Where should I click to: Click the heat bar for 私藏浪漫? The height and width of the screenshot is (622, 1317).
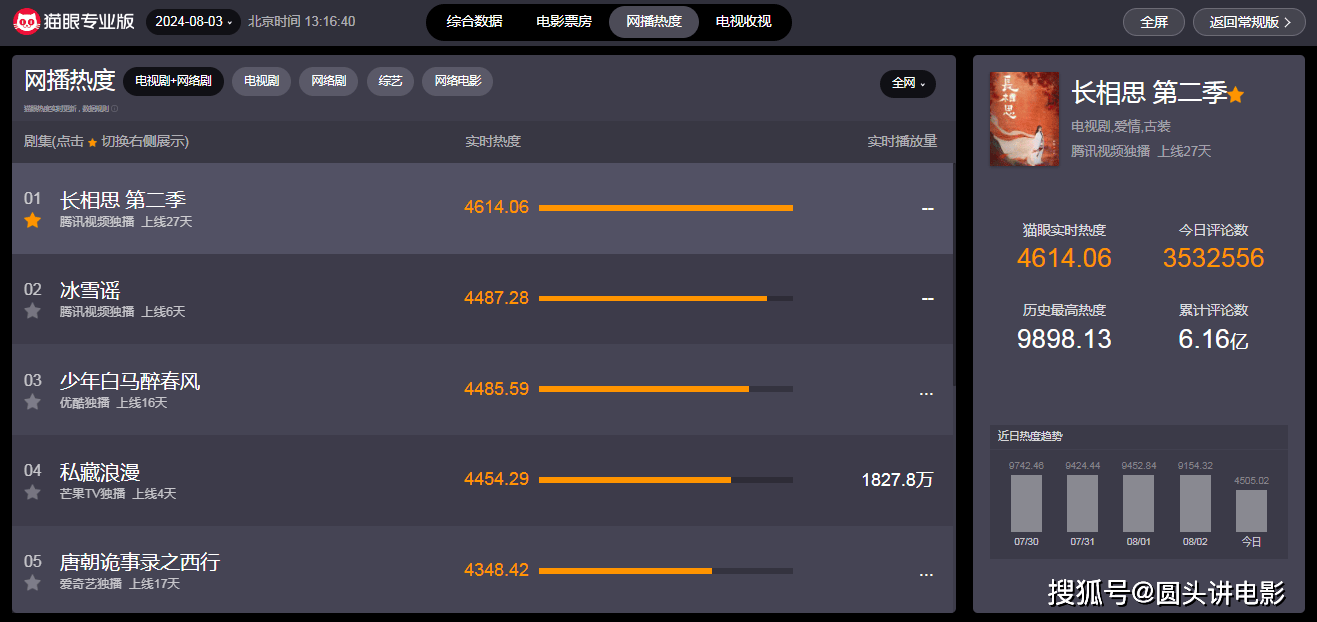[666, 480]
